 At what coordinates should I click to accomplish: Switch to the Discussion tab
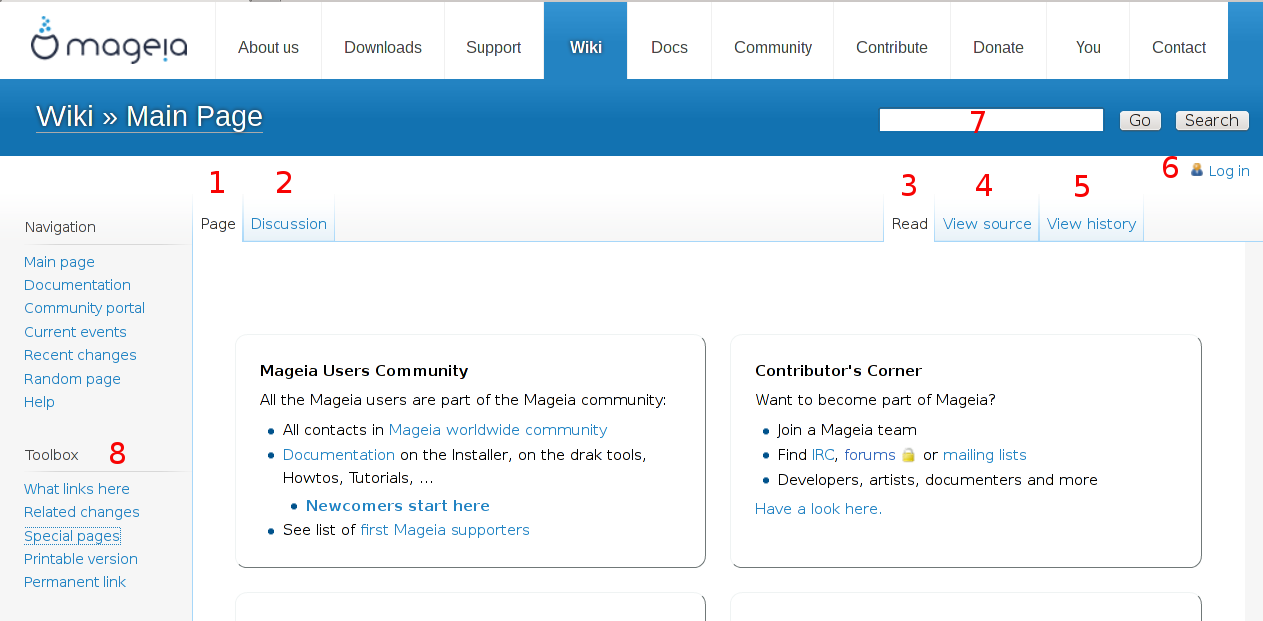[289, 224]
